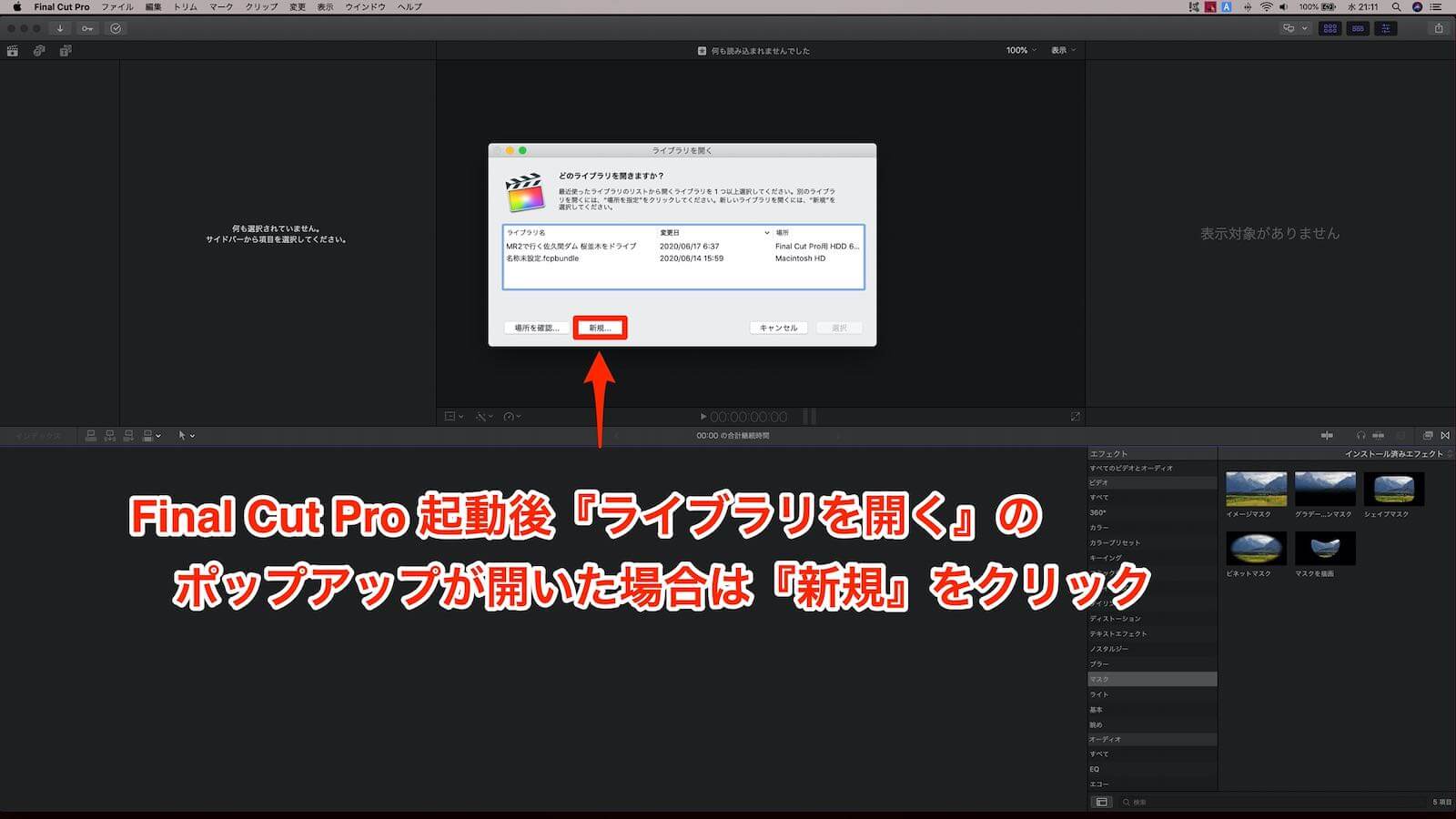
Task: Click 場所を確認... button in dialog
Action: point(536,328)
